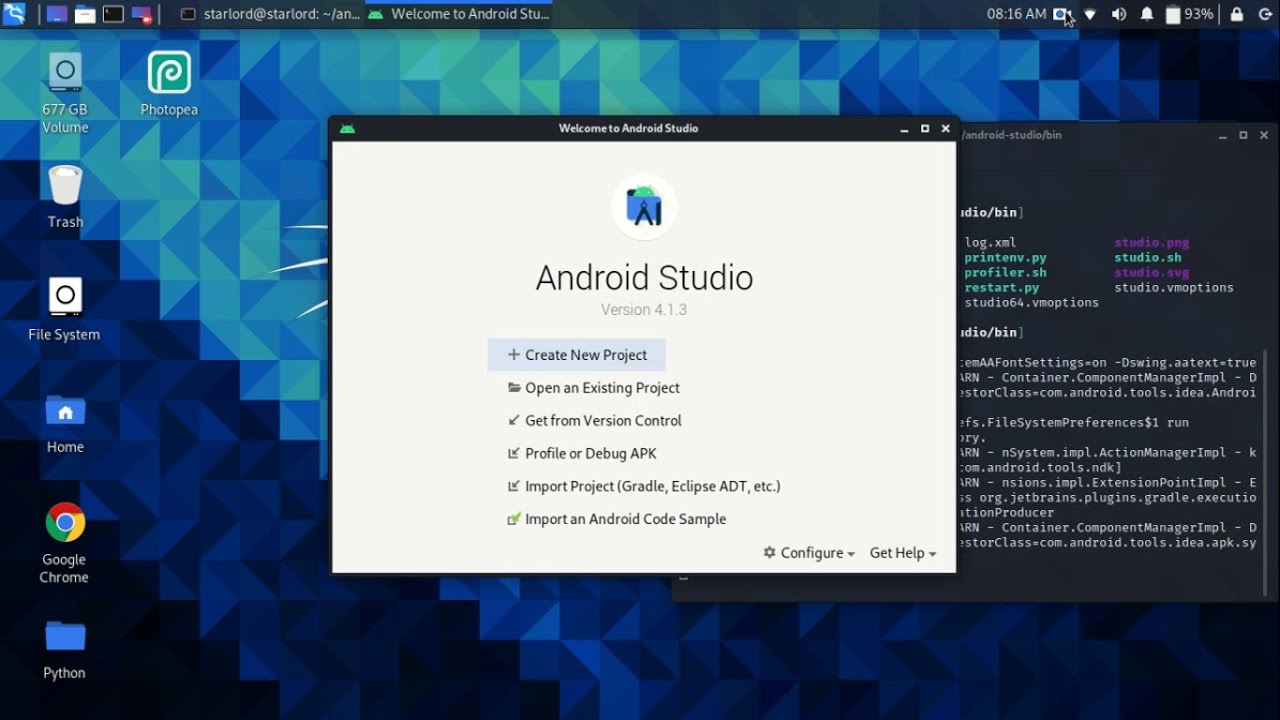Select Profile or Debug APK
1280x720 pixels.
[582, 454]
